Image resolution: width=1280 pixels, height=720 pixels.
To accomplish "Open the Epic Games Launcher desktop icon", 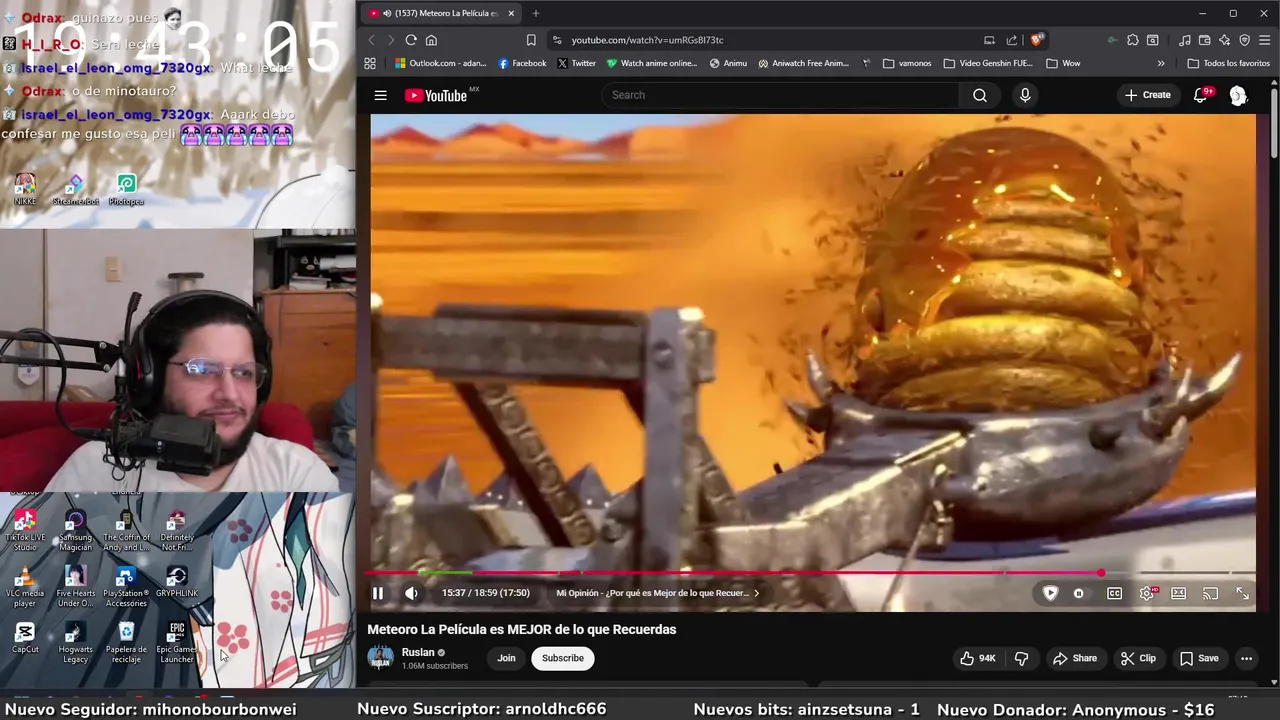I will [x=176, y=643].
